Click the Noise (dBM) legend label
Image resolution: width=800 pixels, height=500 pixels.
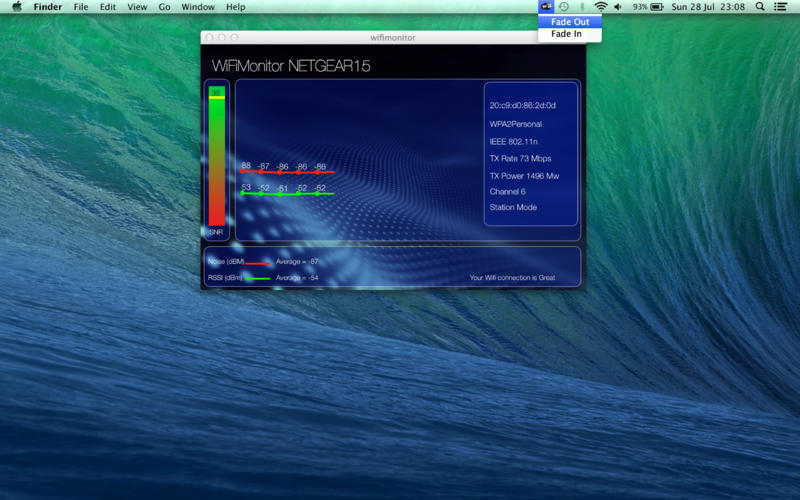226,261
